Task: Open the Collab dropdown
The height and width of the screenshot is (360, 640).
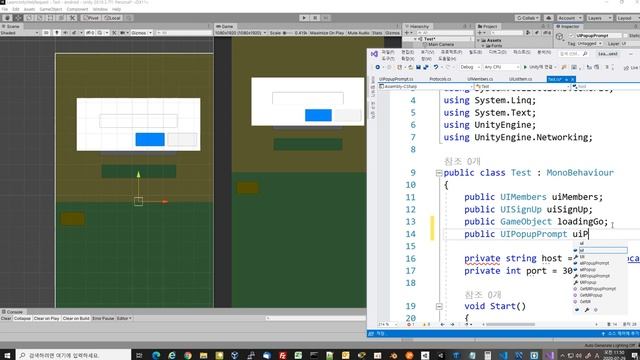Action: click(527, 18)
